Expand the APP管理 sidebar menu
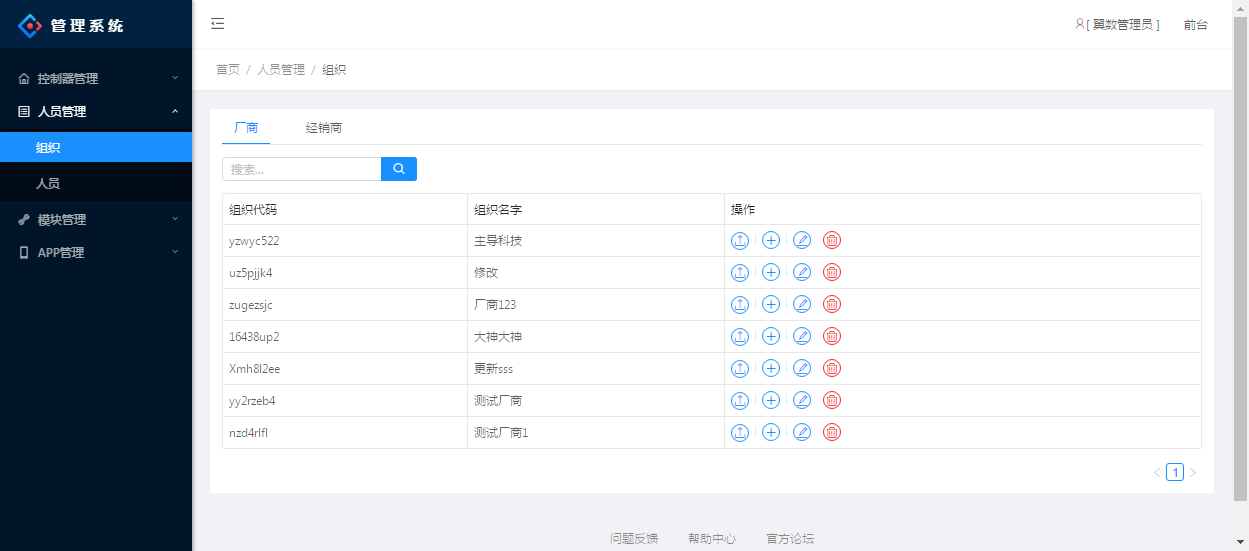This screenshot has width=1249, height=551. point(96,253)
